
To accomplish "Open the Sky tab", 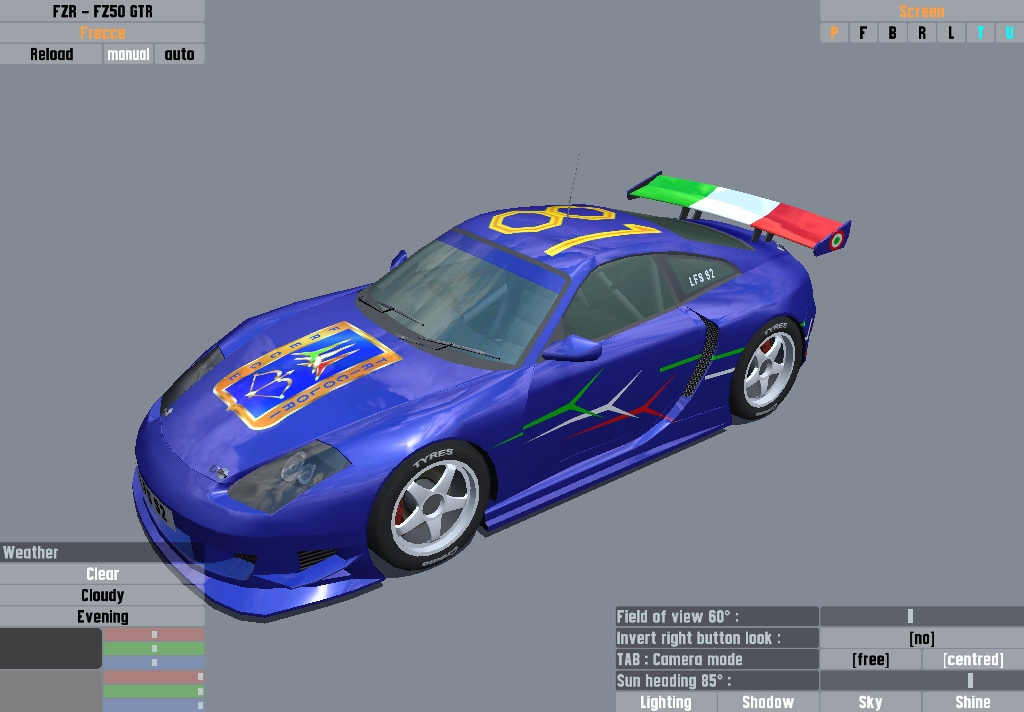I will [x=871, y=702].
